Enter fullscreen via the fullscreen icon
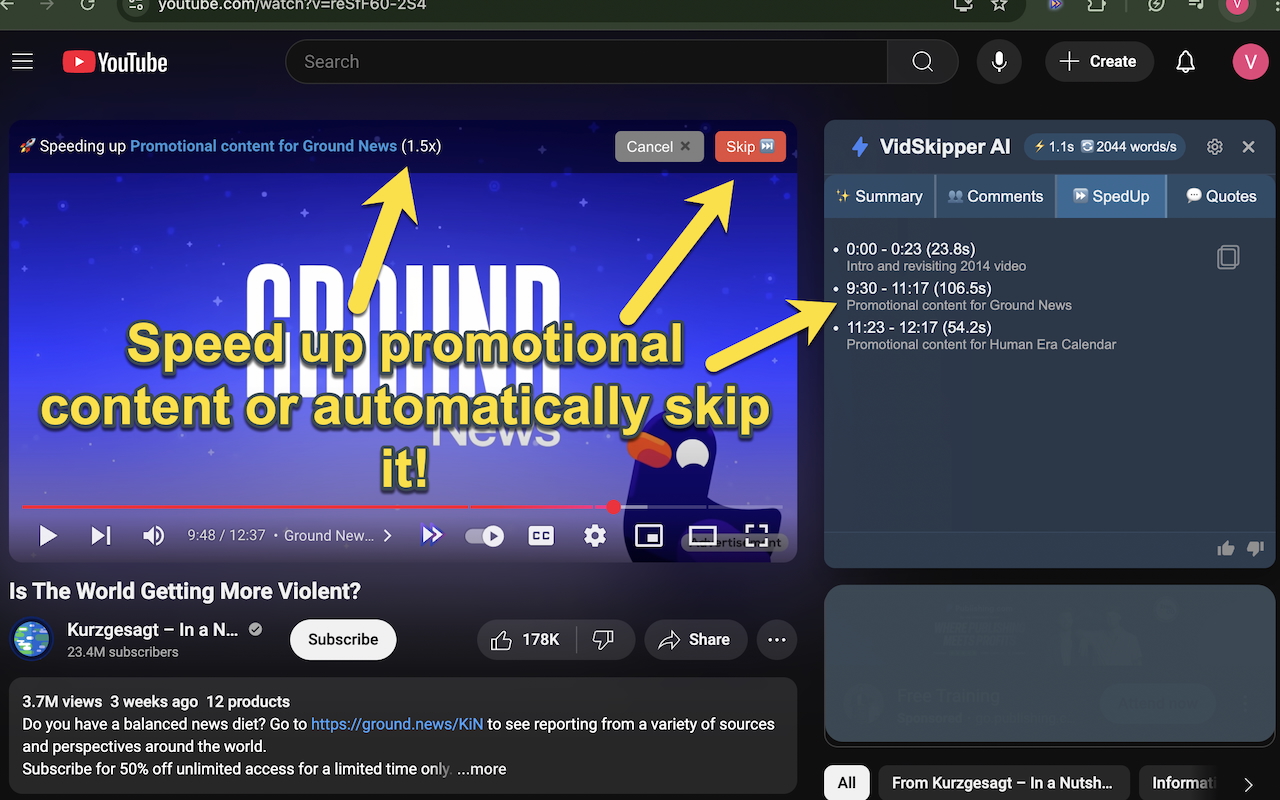The image size is (1280, 800). pos(756,535)
